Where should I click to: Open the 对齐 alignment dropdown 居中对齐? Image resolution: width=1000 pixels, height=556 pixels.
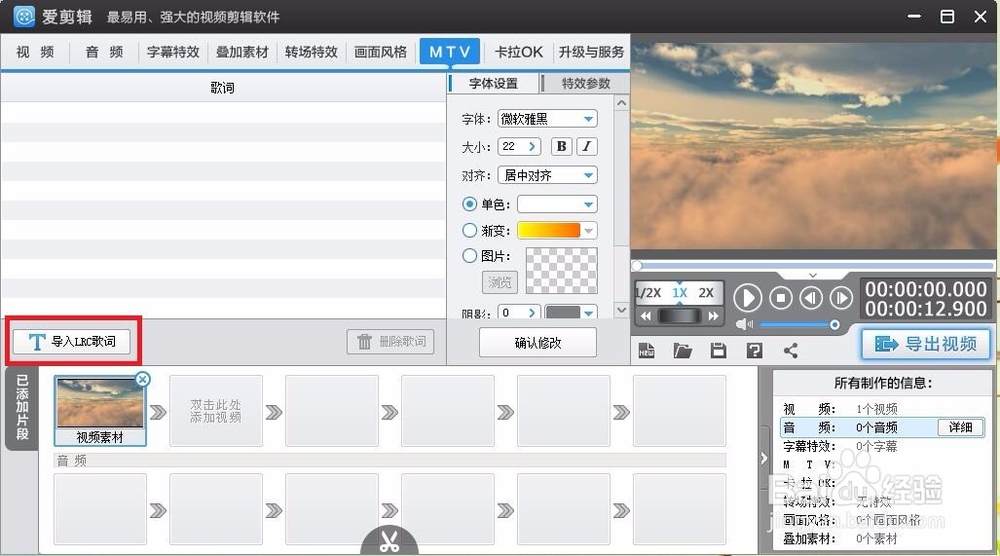tap(547, 175)
